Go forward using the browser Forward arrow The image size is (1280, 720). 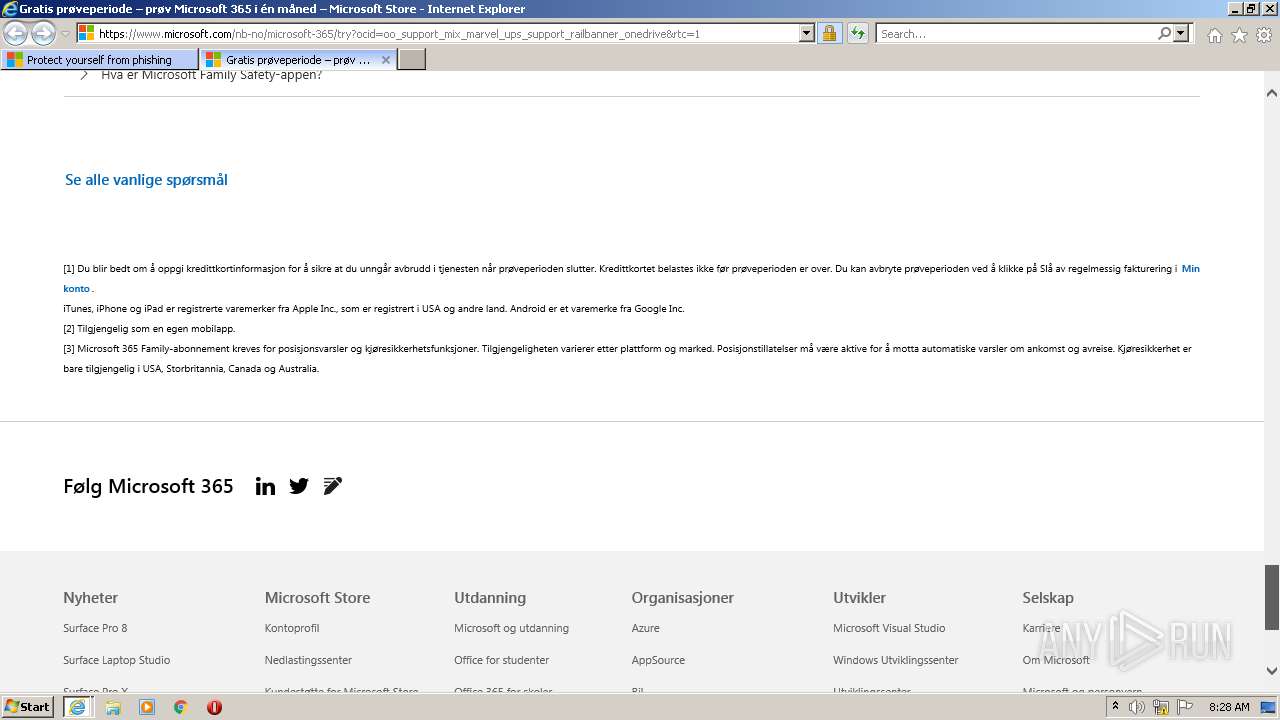(x=43, y=33)
